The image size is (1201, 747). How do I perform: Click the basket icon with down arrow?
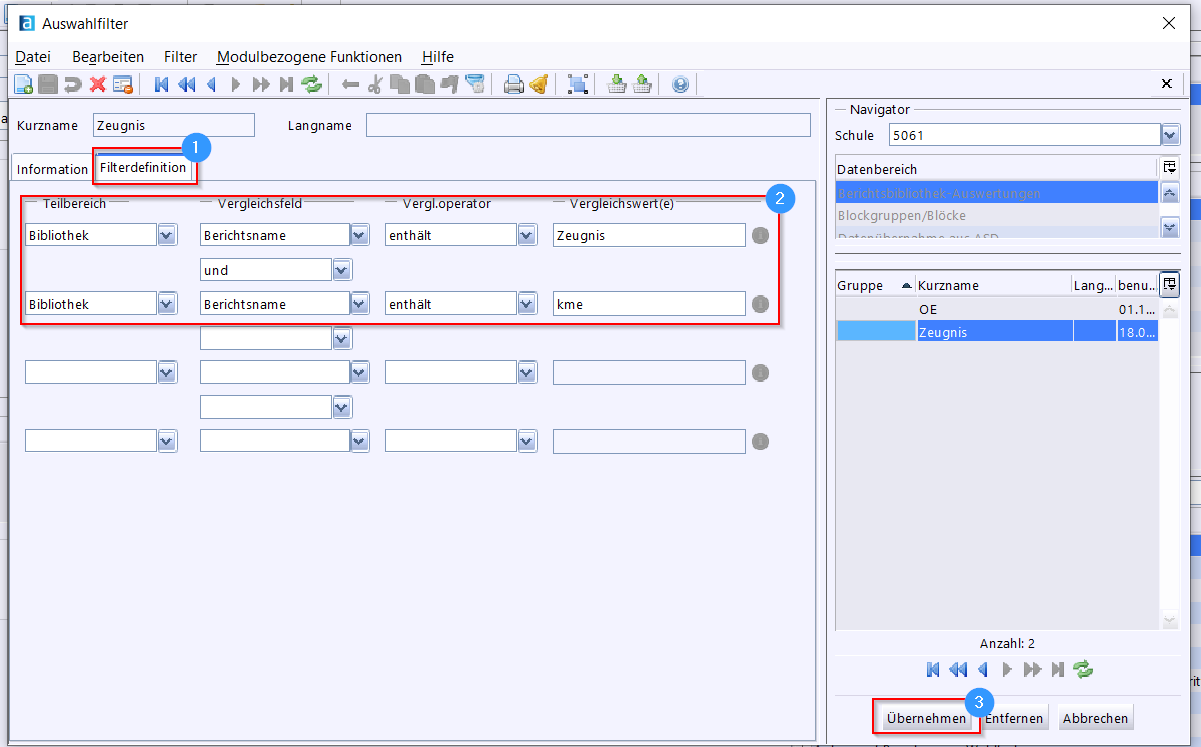click(617, 85)
